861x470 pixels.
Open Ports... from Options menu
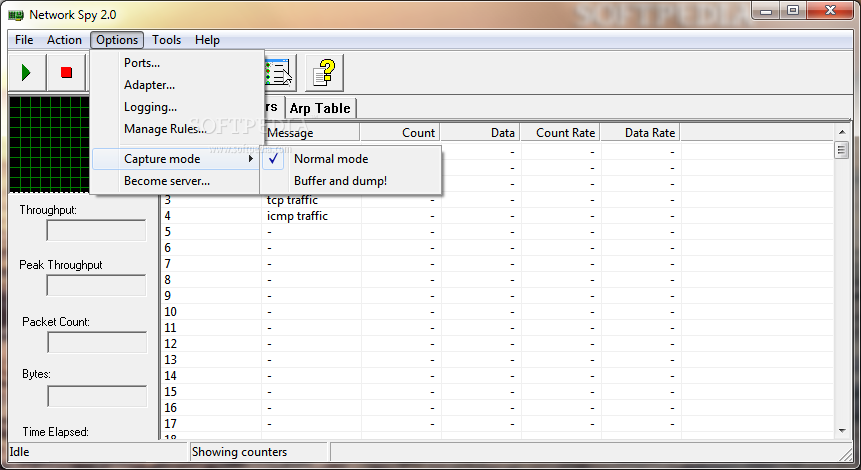[x=142, y=63]
